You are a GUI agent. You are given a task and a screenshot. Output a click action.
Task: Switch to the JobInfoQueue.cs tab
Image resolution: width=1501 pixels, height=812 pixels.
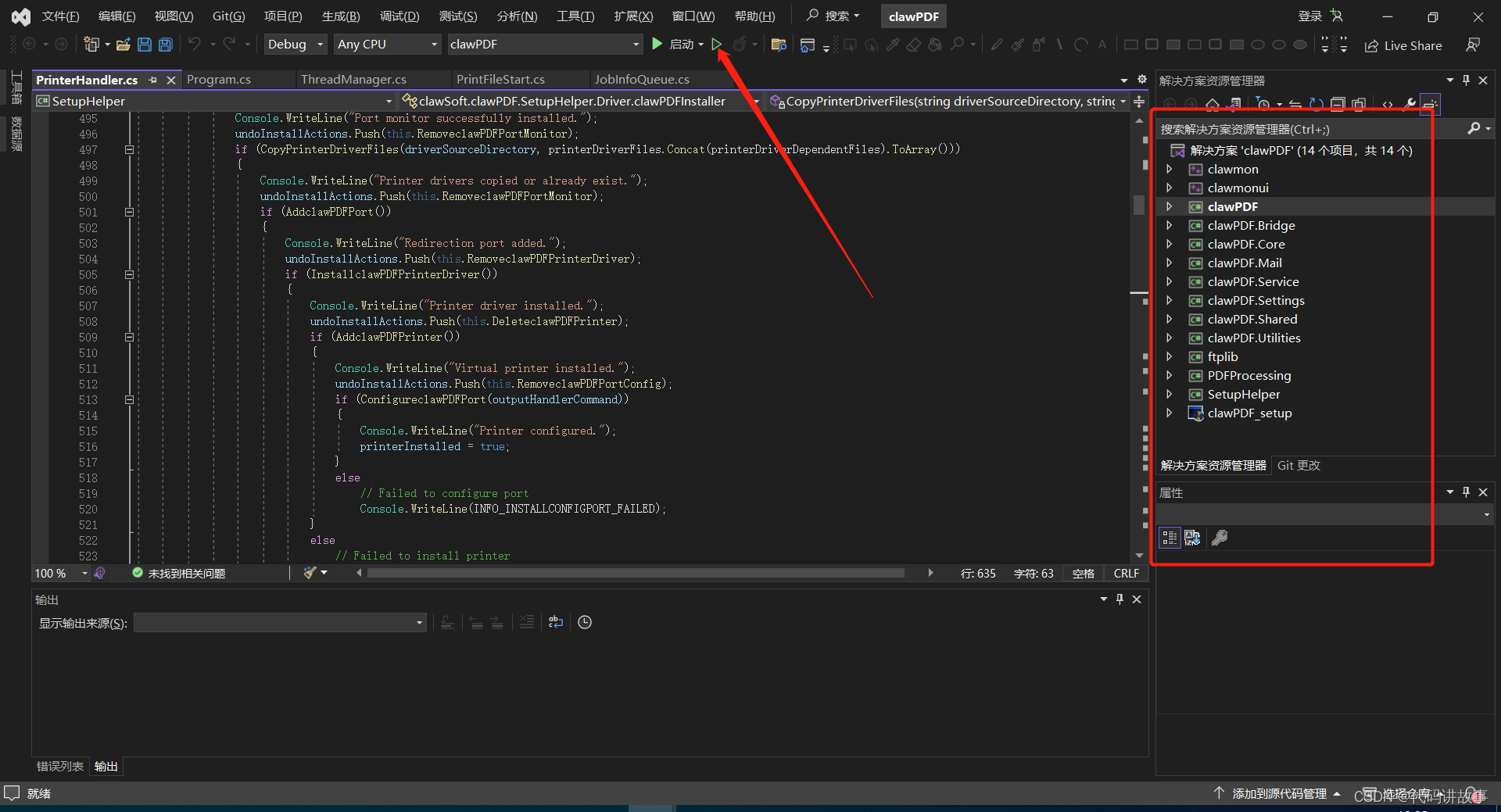(x=642, y=80)
